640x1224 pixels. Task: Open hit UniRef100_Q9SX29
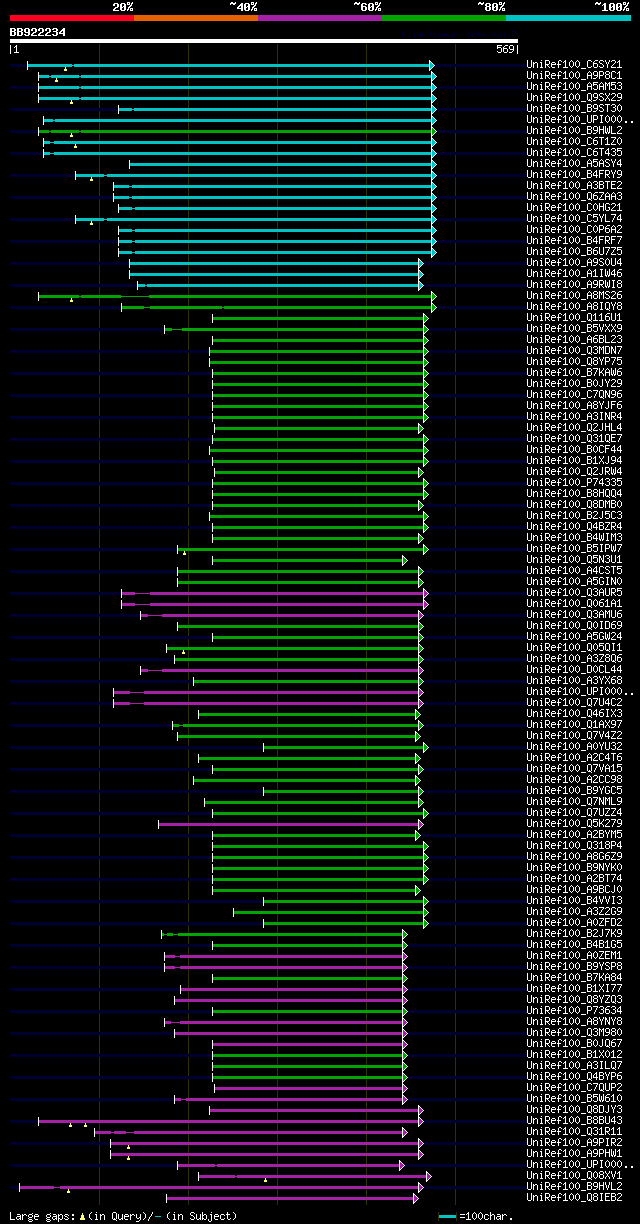pos(574,98)
